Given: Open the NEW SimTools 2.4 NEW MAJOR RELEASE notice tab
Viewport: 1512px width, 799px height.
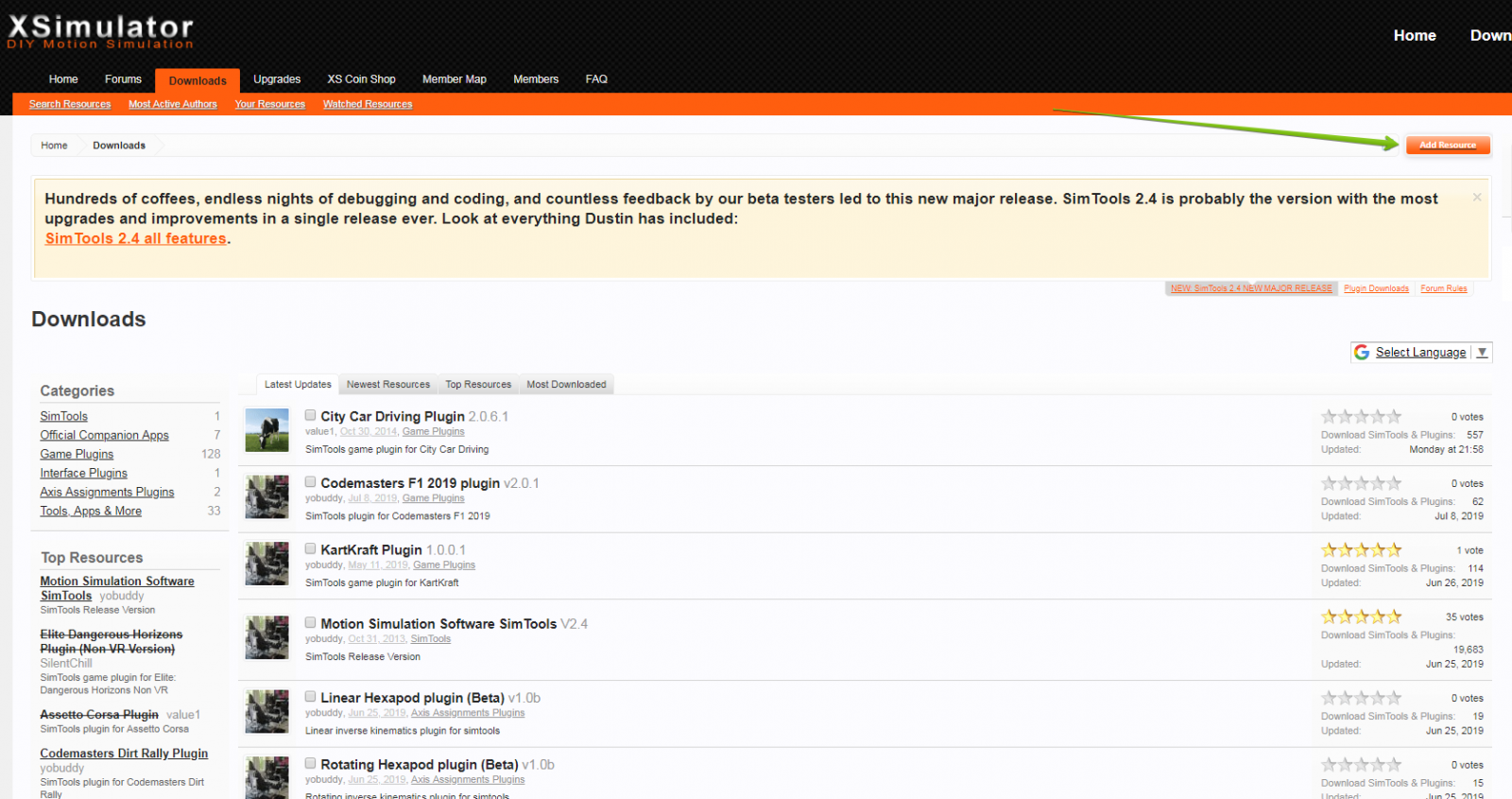Looking at the screenshot, I should pos(1251,288).
